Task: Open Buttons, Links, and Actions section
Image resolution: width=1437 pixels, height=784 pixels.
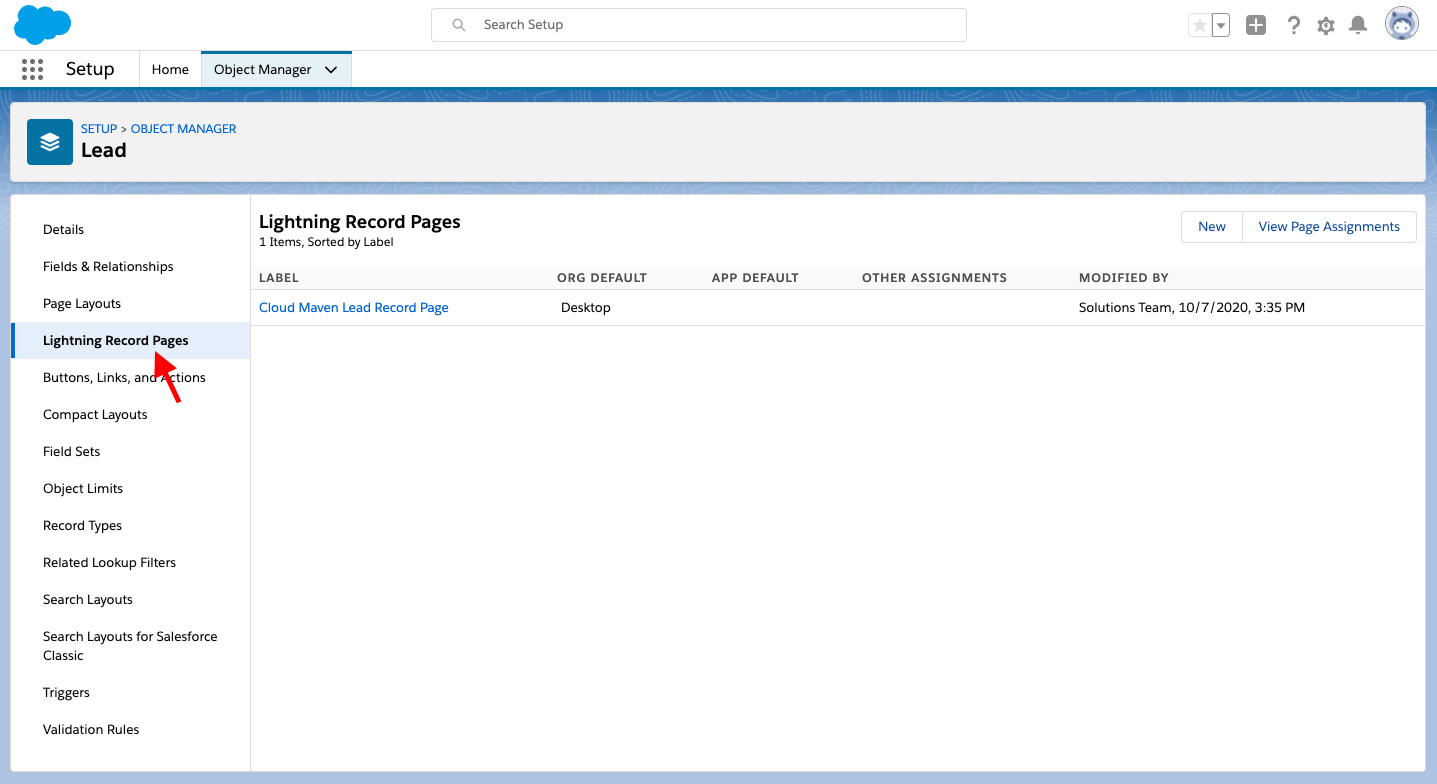Action: tap(124, 378)
